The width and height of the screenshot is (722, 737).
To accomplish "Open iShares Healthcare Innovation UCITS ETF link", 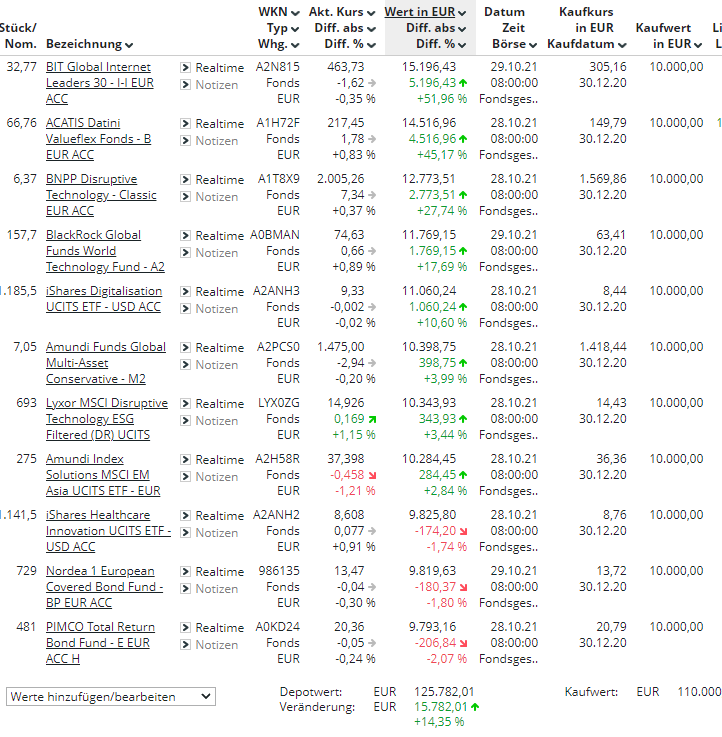I will point(109,531).
